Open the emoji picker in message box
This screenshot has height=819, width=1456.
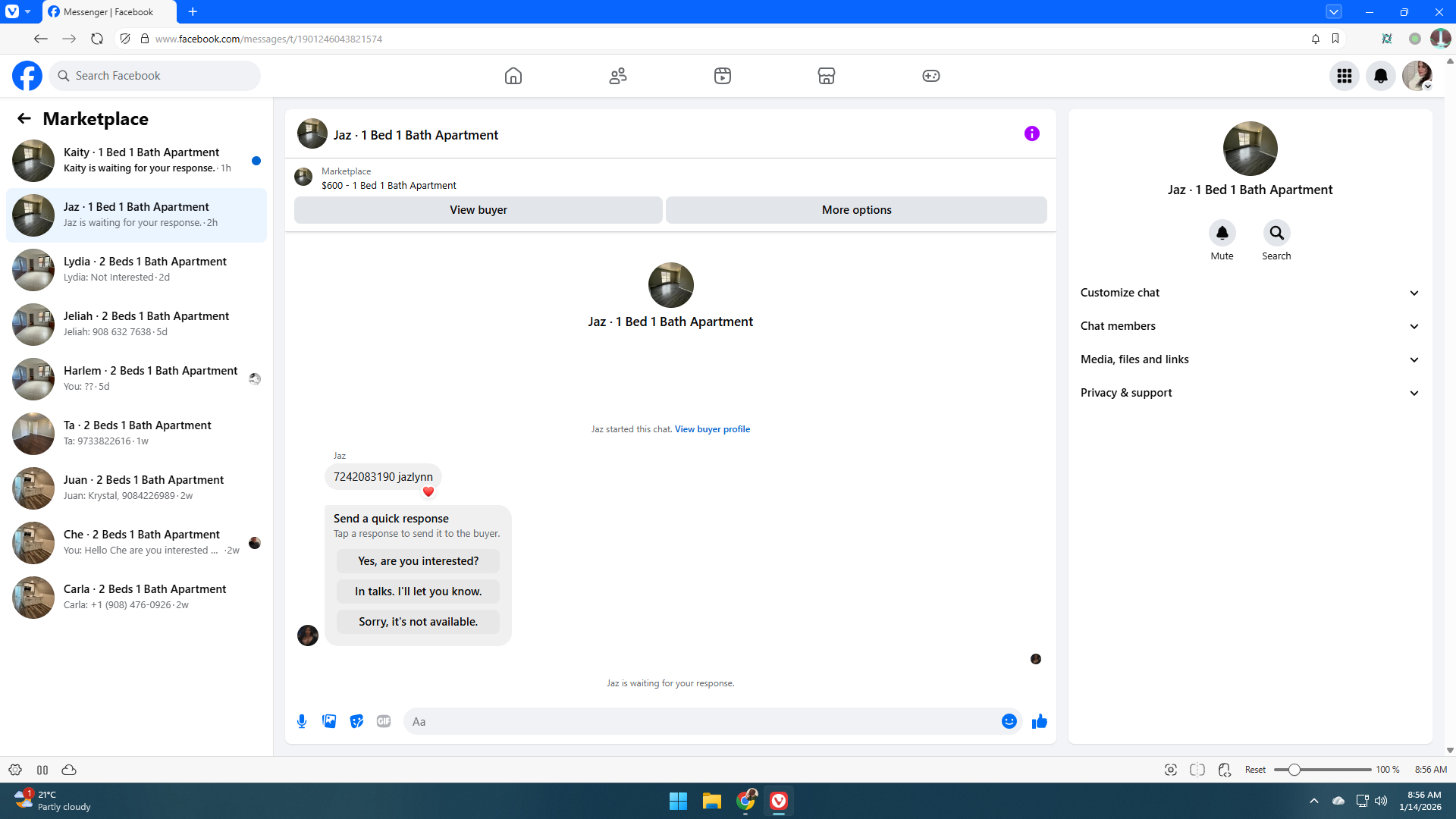pyautogui.click(x=1009, y=721)
